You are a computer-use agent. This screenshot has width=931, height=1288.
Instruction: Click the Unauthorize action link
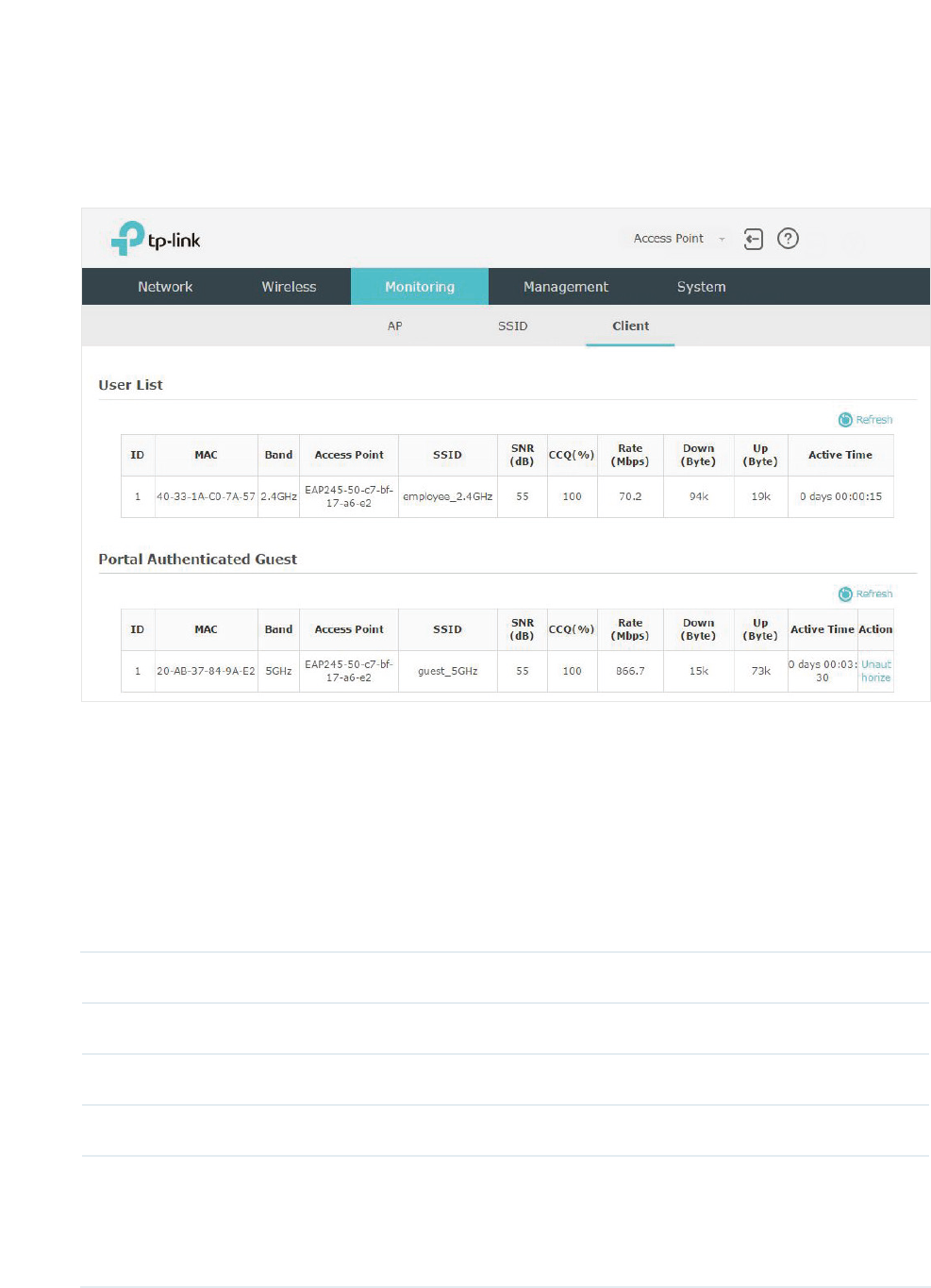pos(875,671)
